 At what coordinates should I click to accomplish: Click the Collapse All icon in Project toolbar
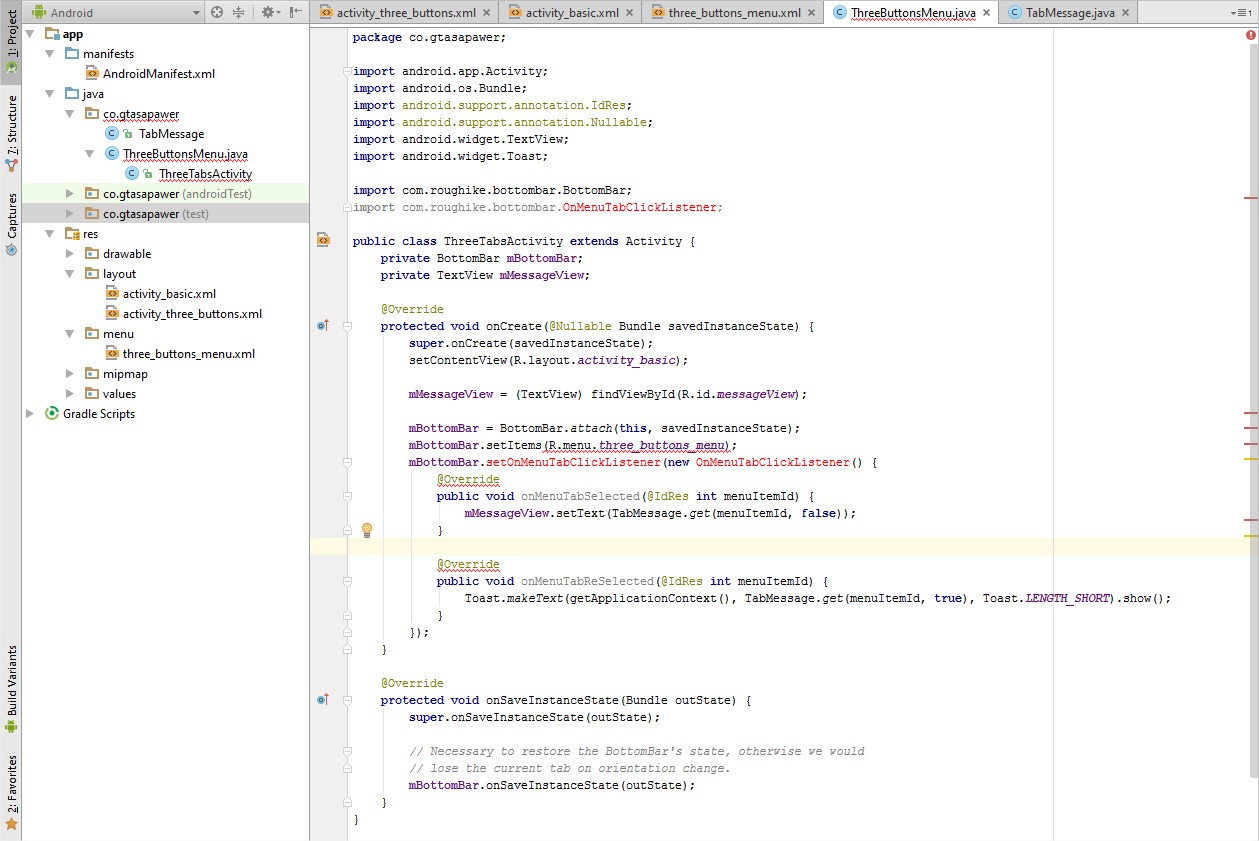pos(238,13)
